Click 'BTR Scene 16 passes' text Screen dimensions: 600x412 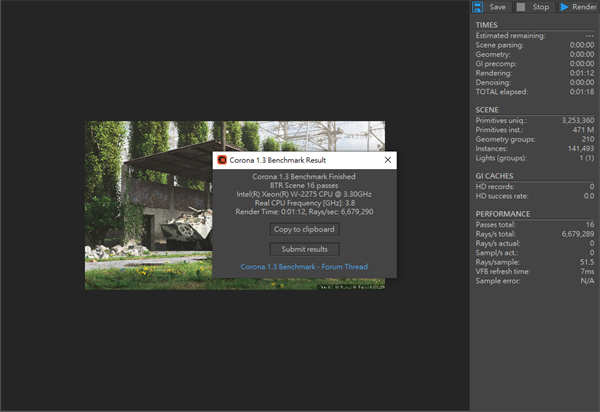point(304,186)
